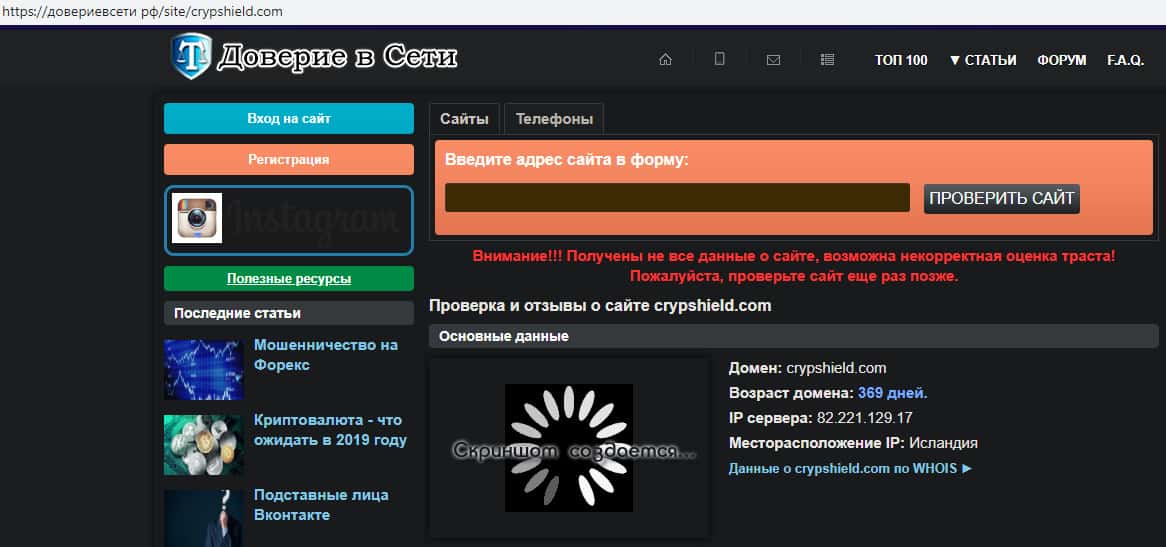1166x547 pixels.
Task: Click the Последние статьи section header
Action: point(289,313)
